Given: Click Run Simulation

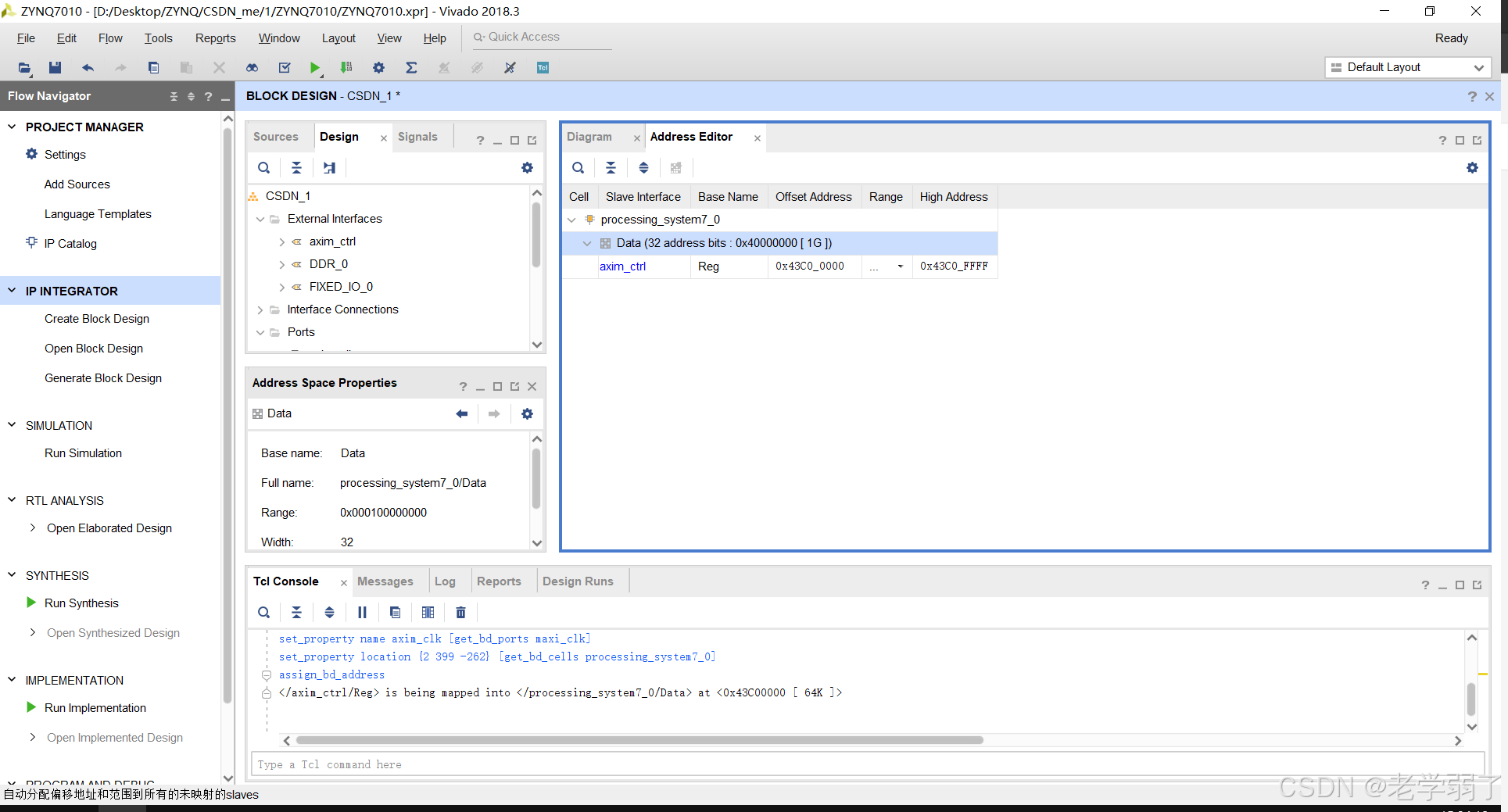Looking at the screenshot, I should click(83, 453).
